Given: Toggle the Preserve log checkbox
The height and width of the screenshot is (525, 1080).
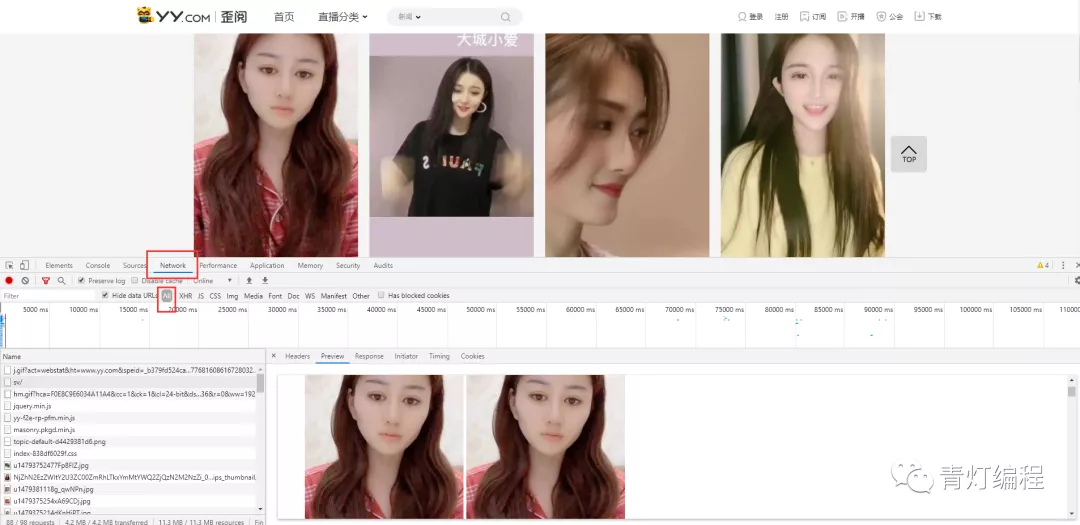Looking at the screenshot, I should coord(81,280).
